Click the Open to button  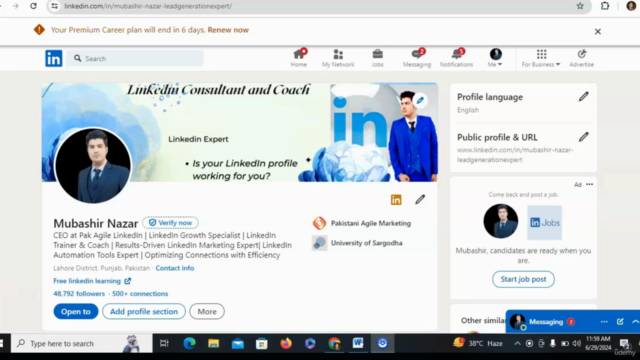click(x=76, y=311)
